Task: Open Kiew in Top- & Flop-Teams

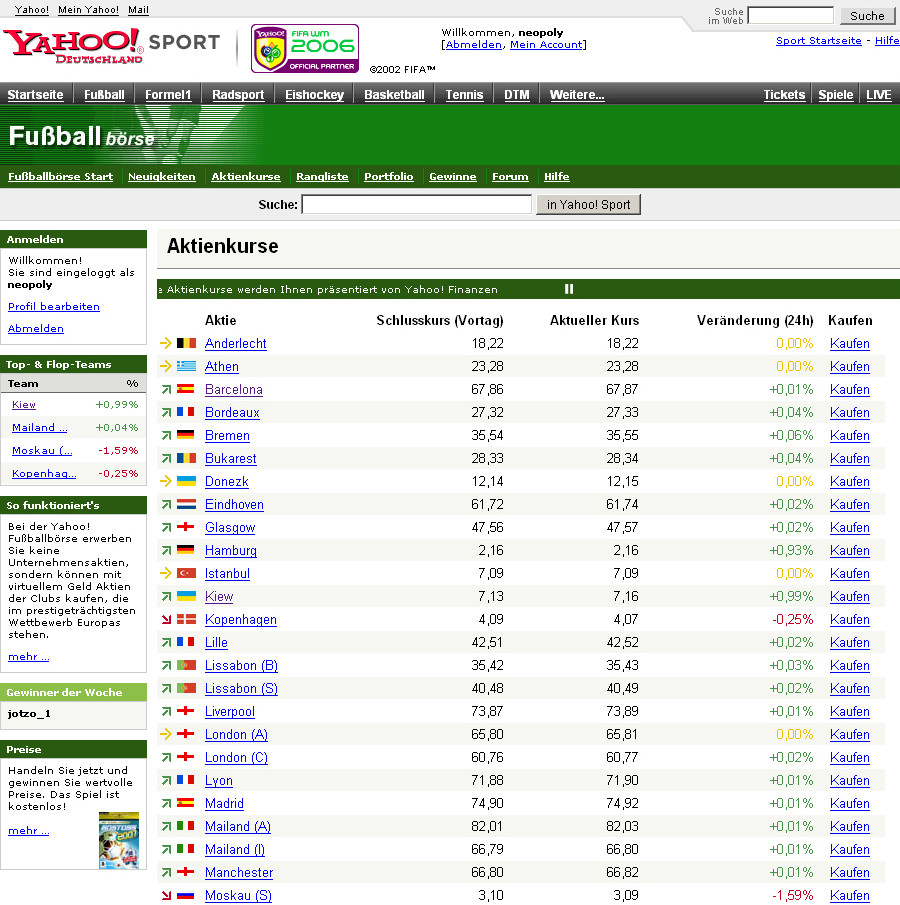Action: click(x=24, y=405)
